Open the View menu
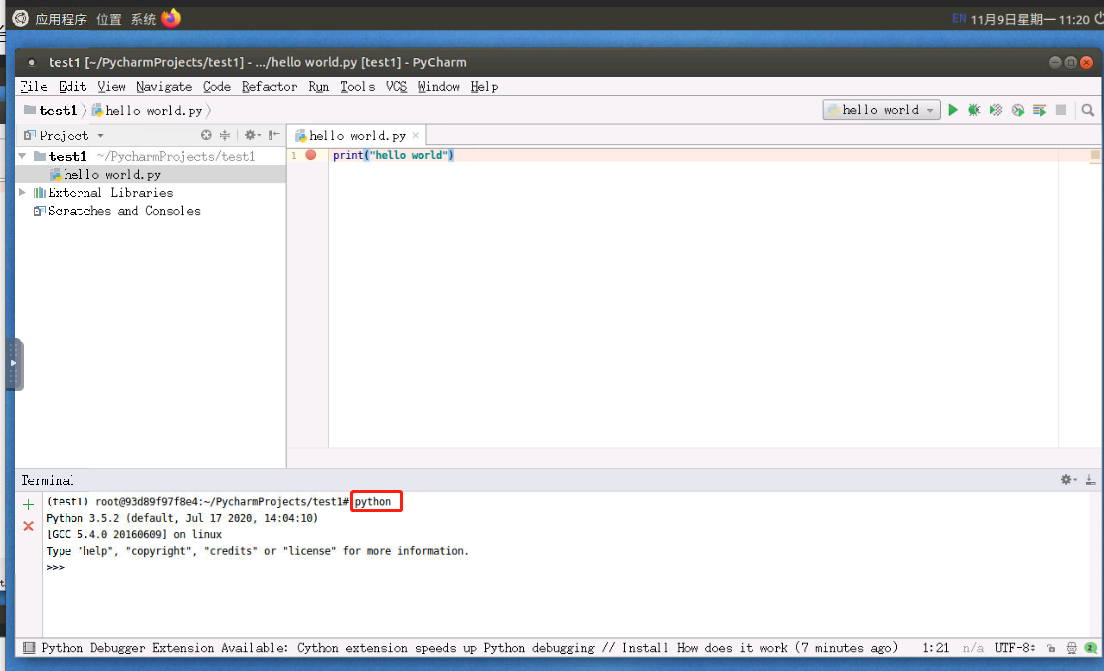This screenshot has height=671, width=1104. tap(111, 87)
